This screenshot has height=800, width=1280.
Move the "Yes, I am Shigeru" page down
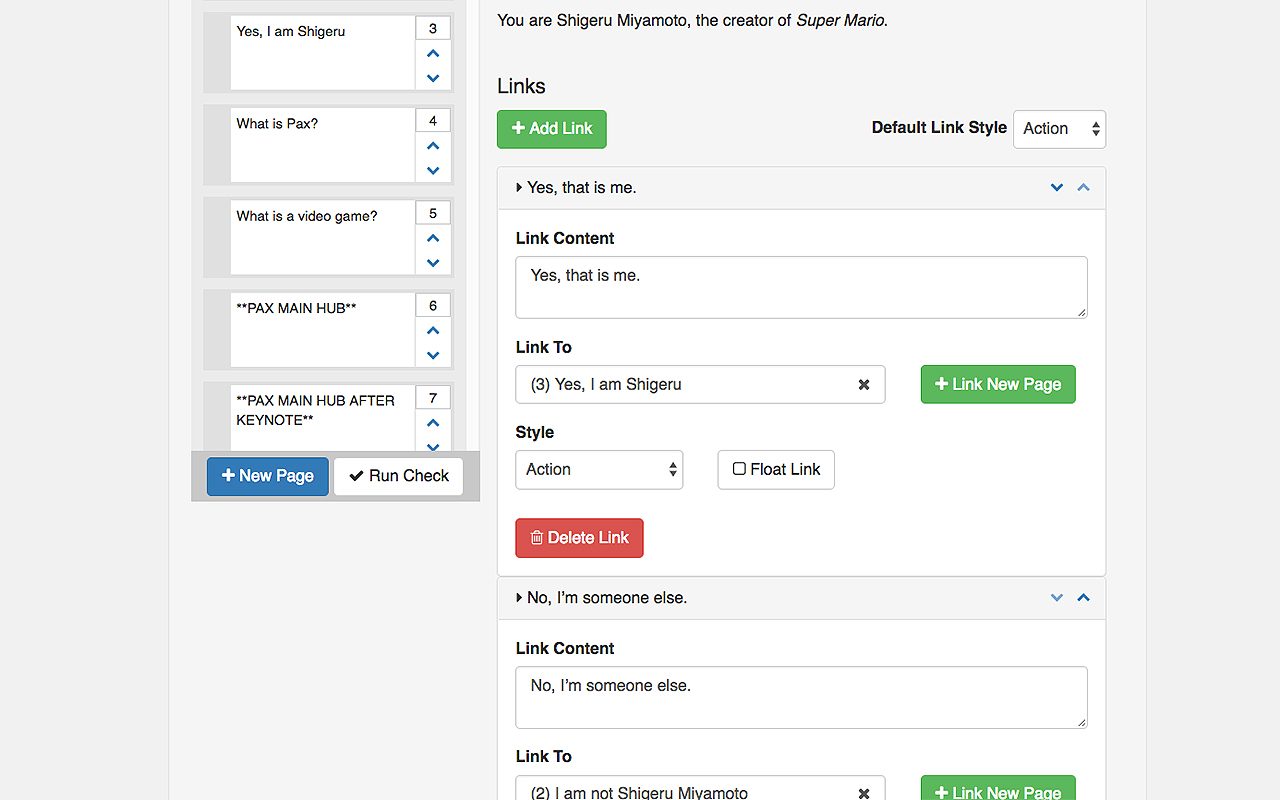(433, 78)
